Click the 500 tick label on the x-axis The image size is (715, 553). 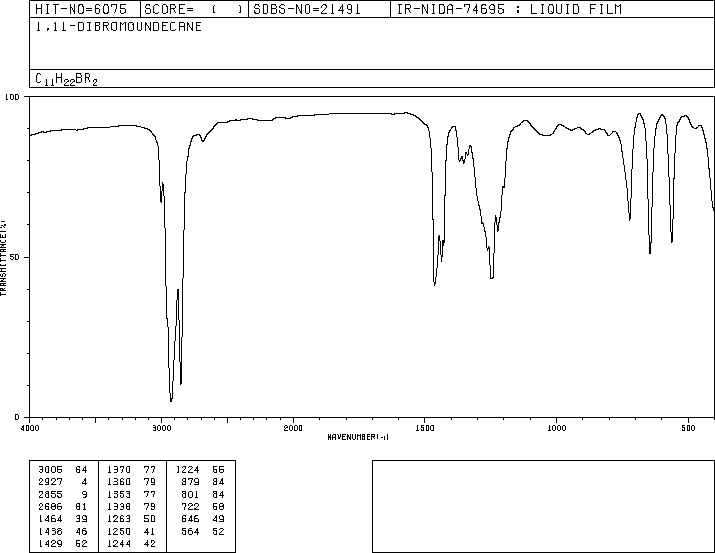689,428
